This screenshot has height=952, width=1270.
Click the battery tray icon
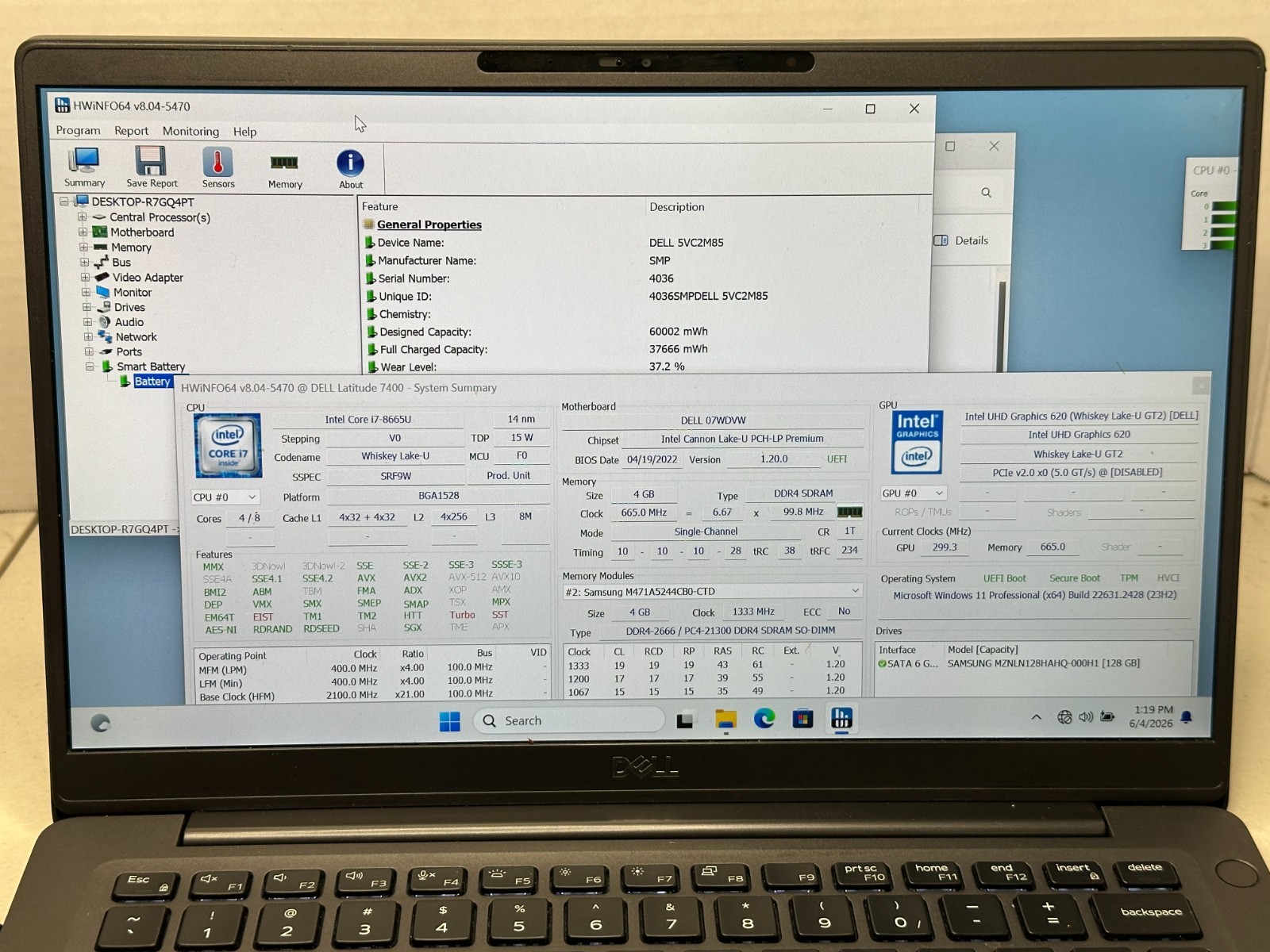coord(1107,717)
